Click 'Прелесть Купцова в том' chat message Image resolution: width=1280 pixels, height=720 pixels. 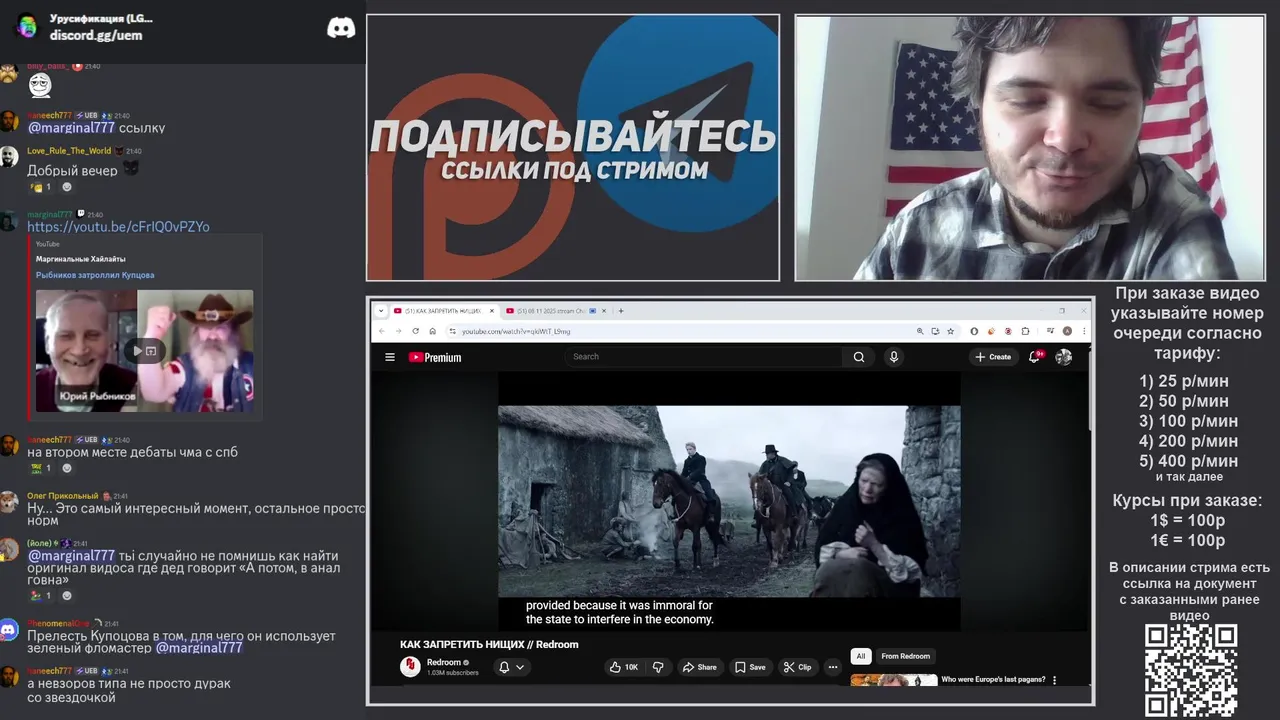(x=182, y=642)
